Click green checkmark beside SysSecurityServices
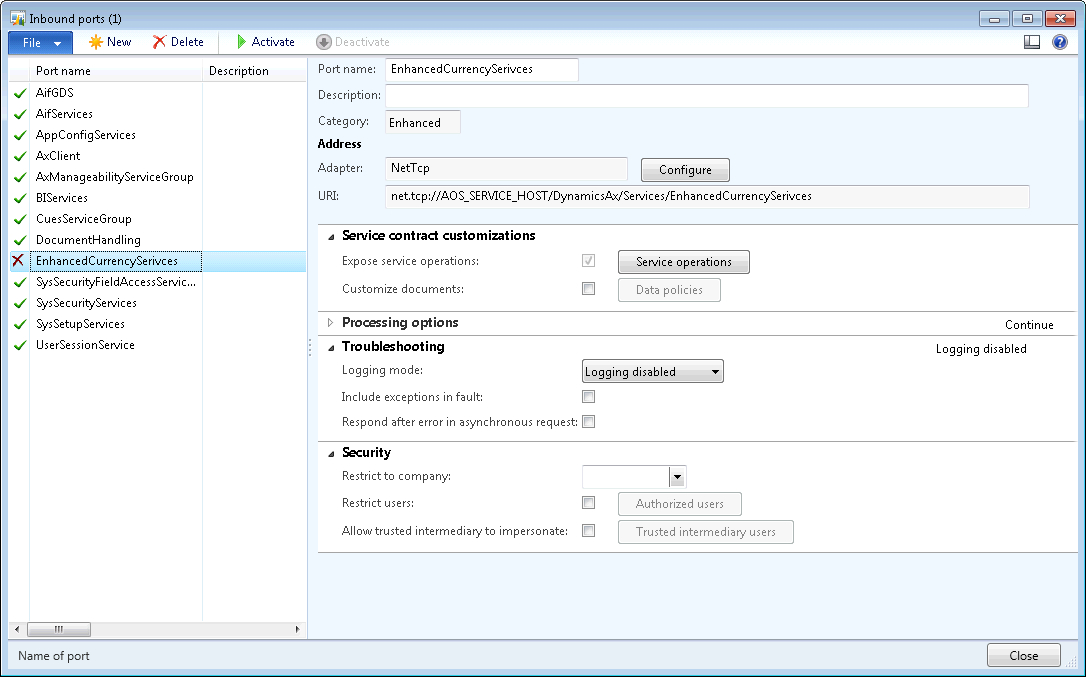 point(20,303)
